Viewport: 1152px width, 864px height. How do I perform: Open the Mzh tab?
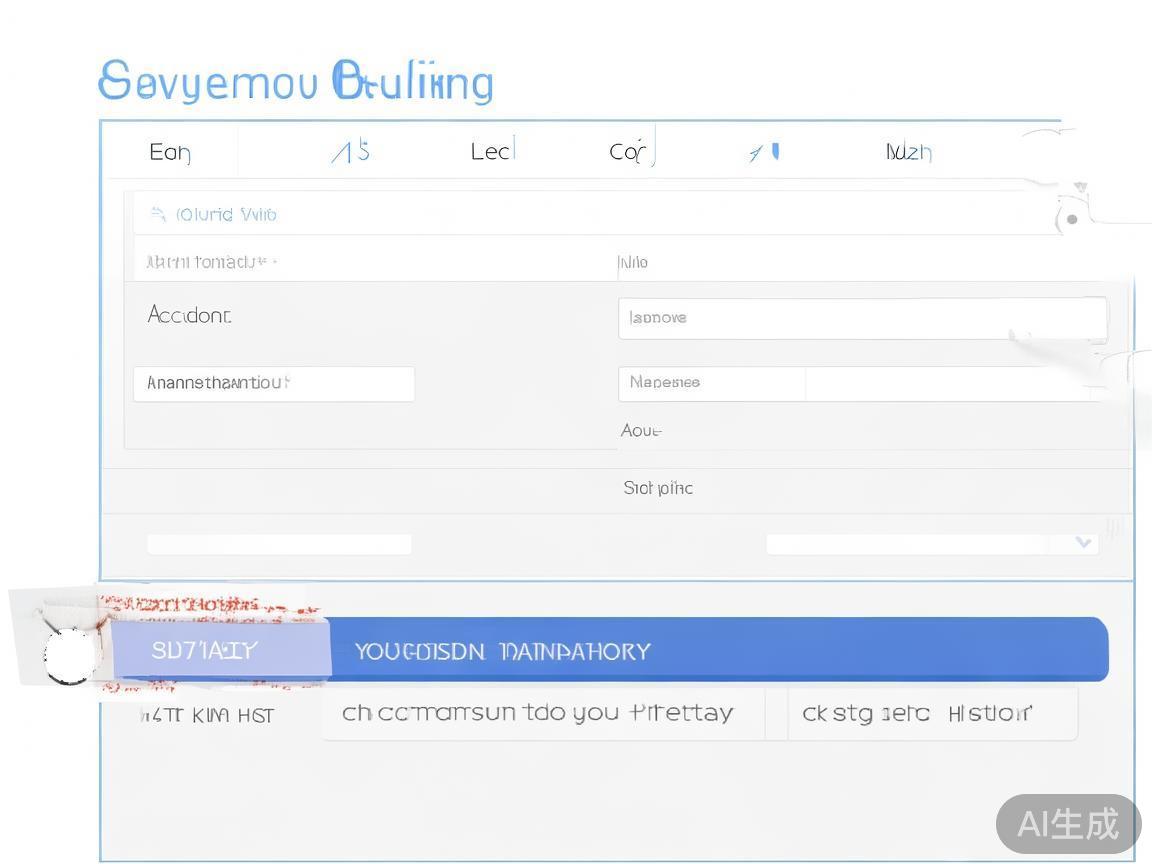point(908,152)
